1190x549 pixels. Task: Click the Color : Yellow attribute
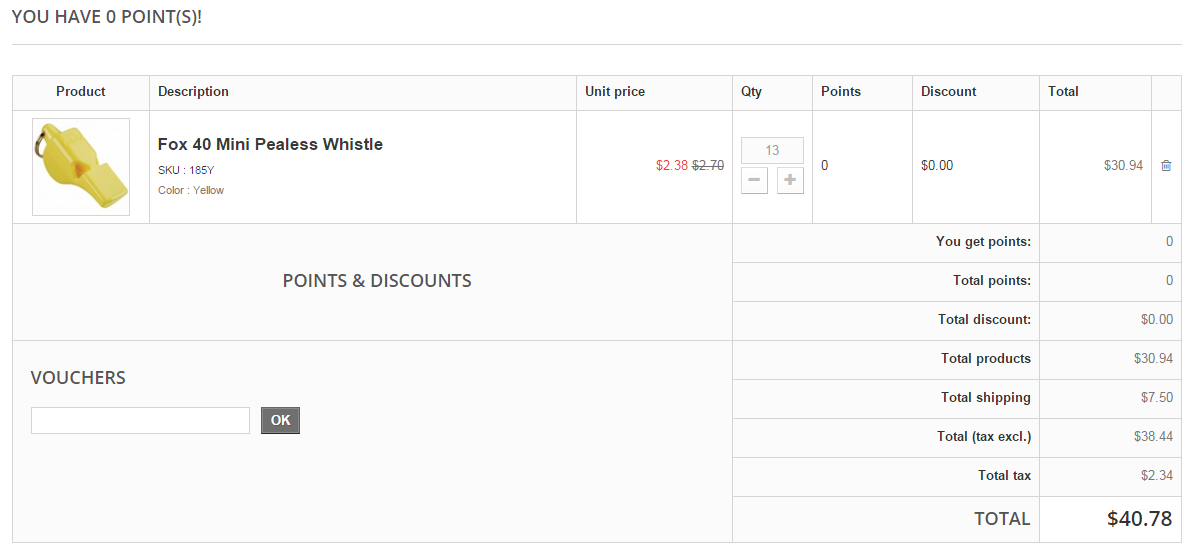[x=191, y=190]
